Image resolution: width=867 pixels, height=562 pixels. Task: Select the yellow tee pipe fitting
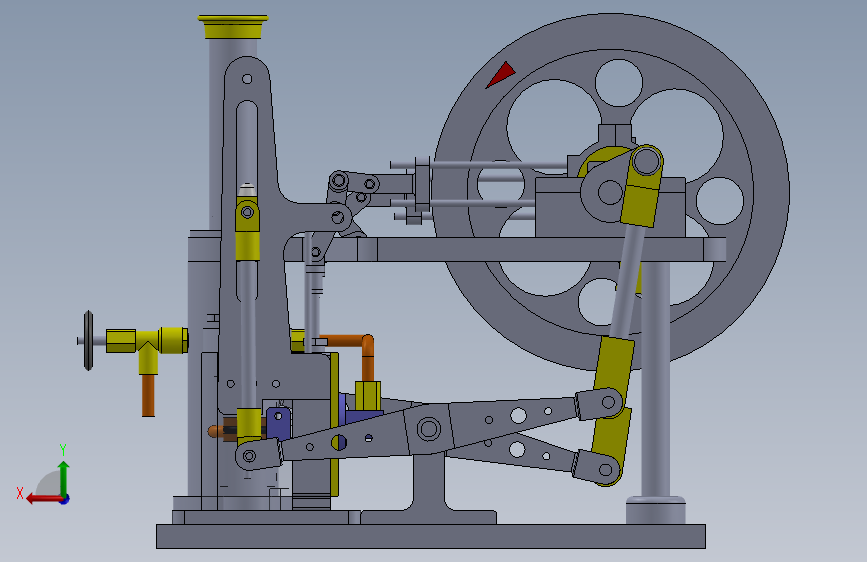point(148,347)
